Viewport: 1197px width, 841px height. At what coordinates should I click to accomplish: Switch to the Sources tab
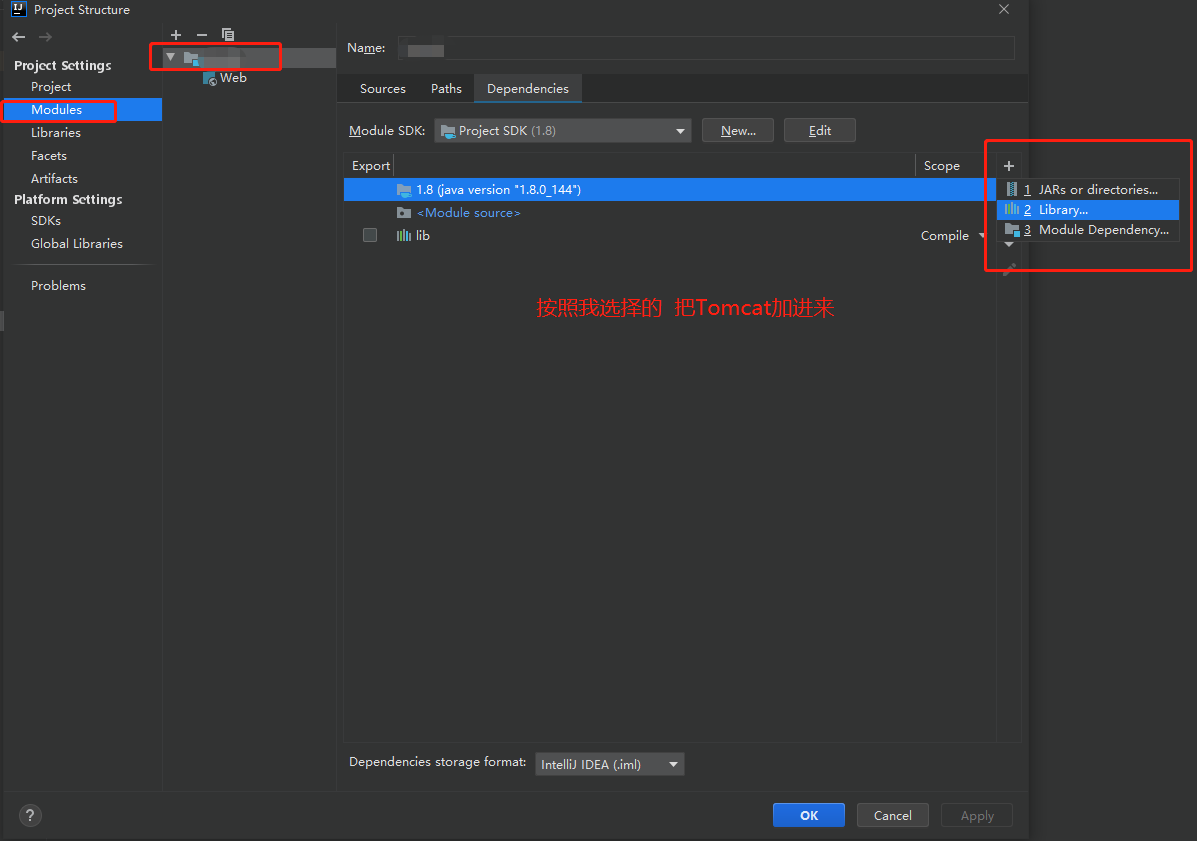[x=382, y=89]
